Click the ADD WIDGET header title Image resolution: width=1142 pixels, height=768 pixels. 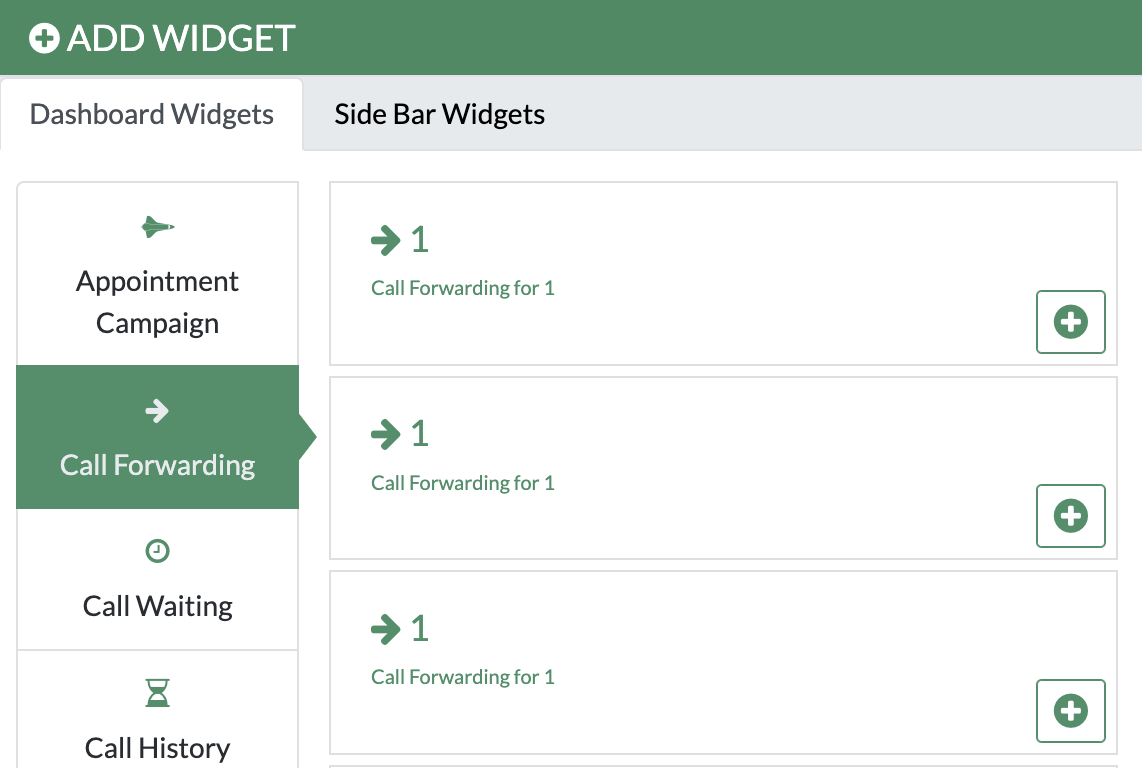[181, 38]
